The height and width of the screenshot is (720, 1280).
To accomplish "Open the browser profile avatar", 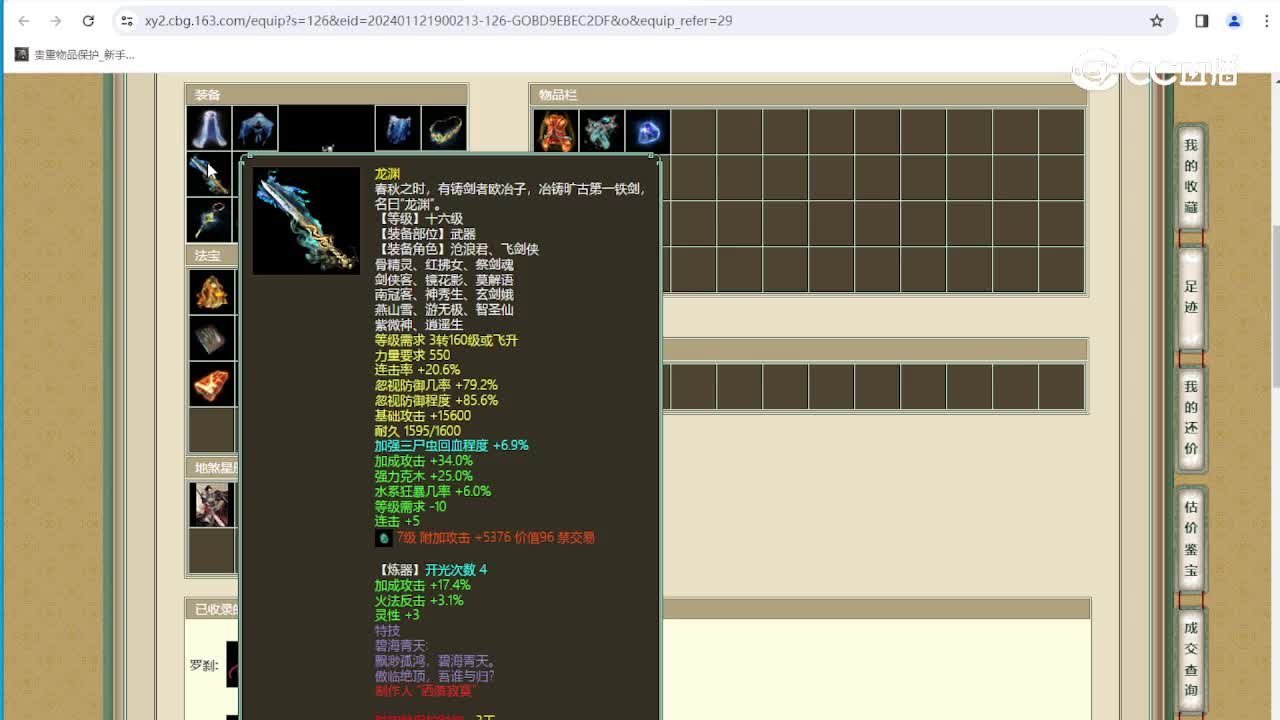I will [x=1234, y=20].
